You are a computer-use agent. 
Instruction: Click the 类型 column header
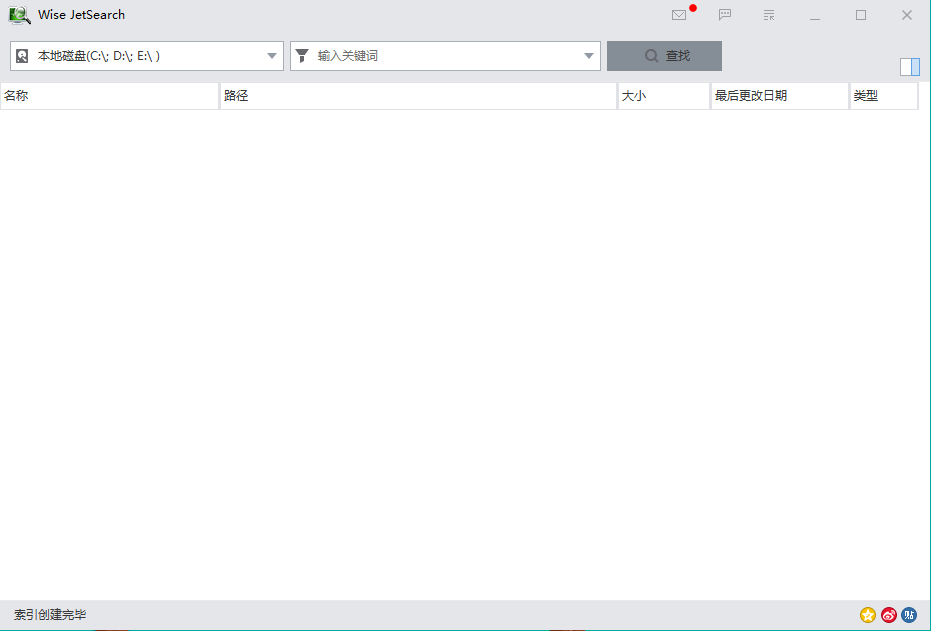click(883, 96)
